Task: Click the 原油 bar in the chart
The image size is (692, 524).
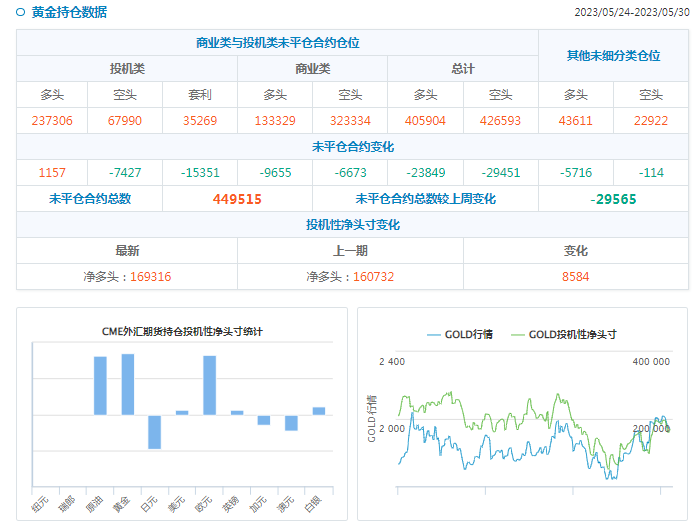Action: 100,385
